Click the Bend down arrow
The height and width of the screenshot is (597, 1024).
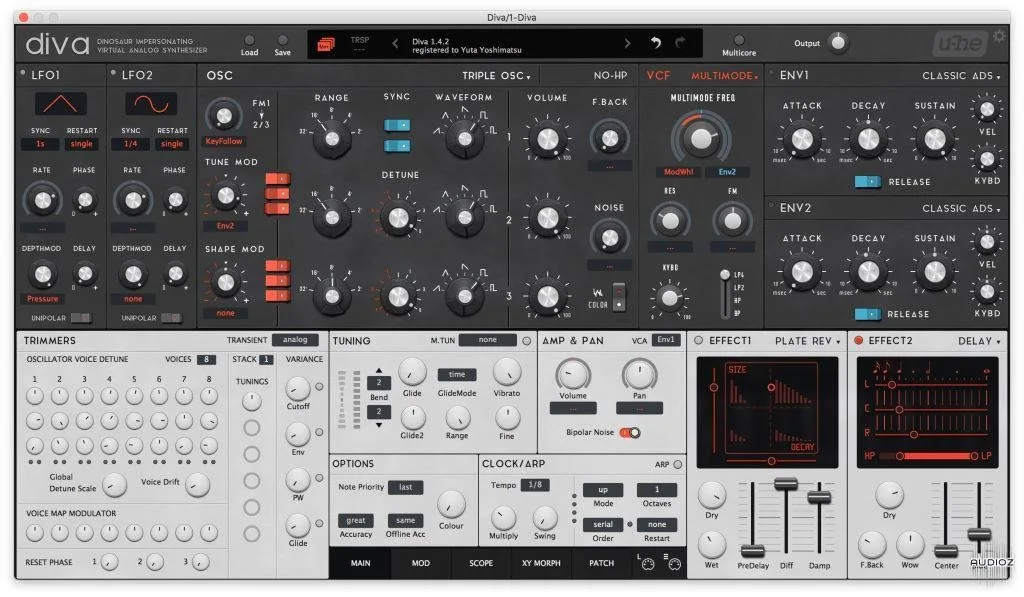(379, 425)
